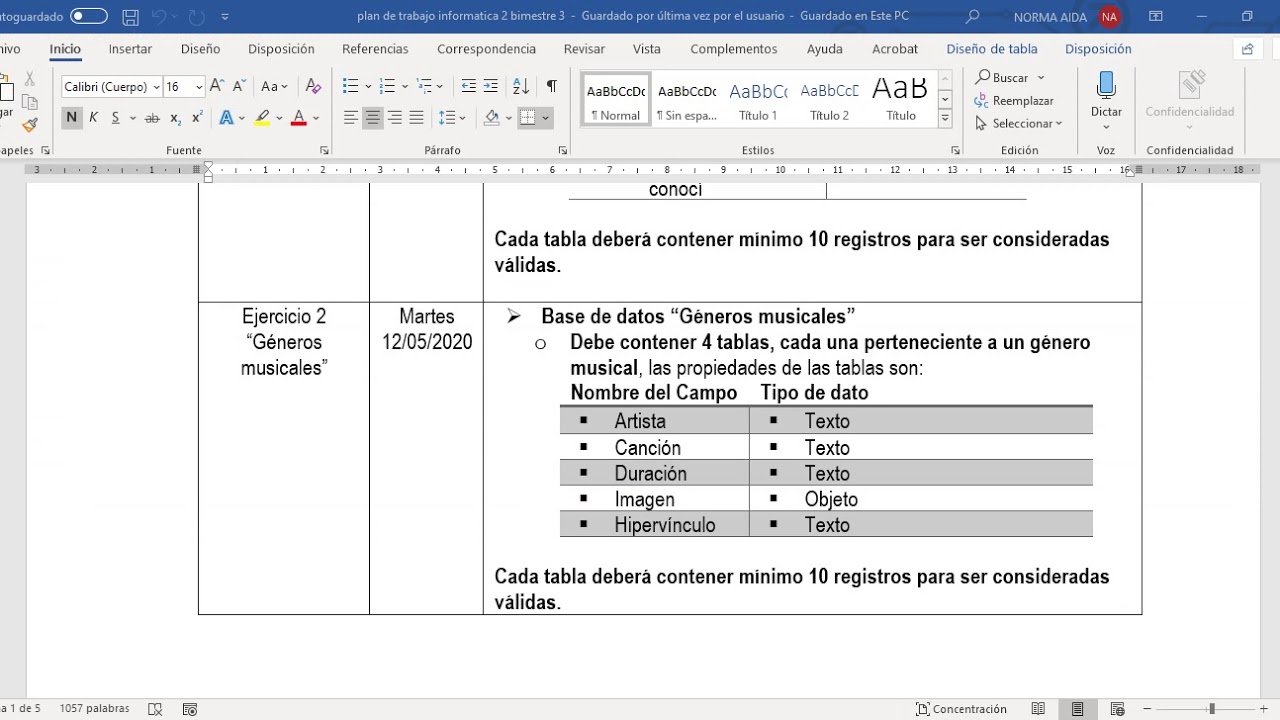Clear all formatting eraser icon

pos(313,87)
